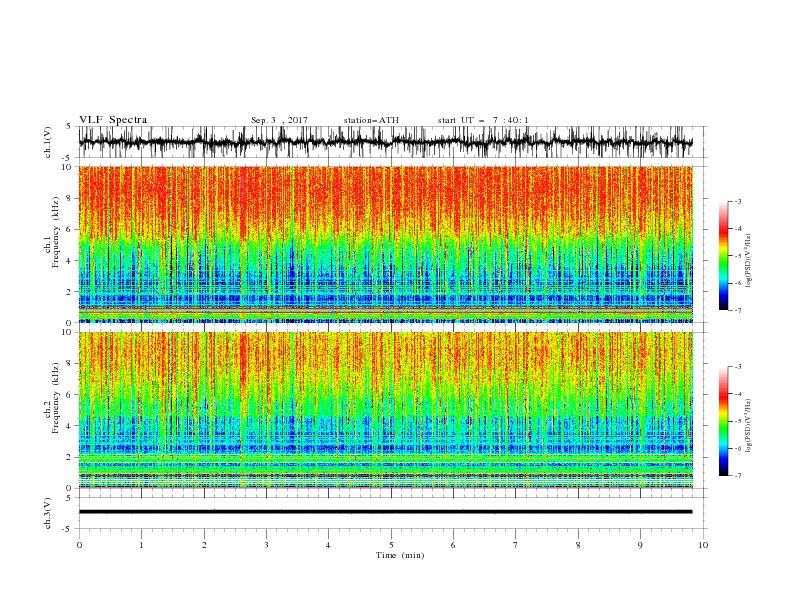Click time axis tick label '5'
Viewport: 792px width, 612px height.
pos(391,545)
